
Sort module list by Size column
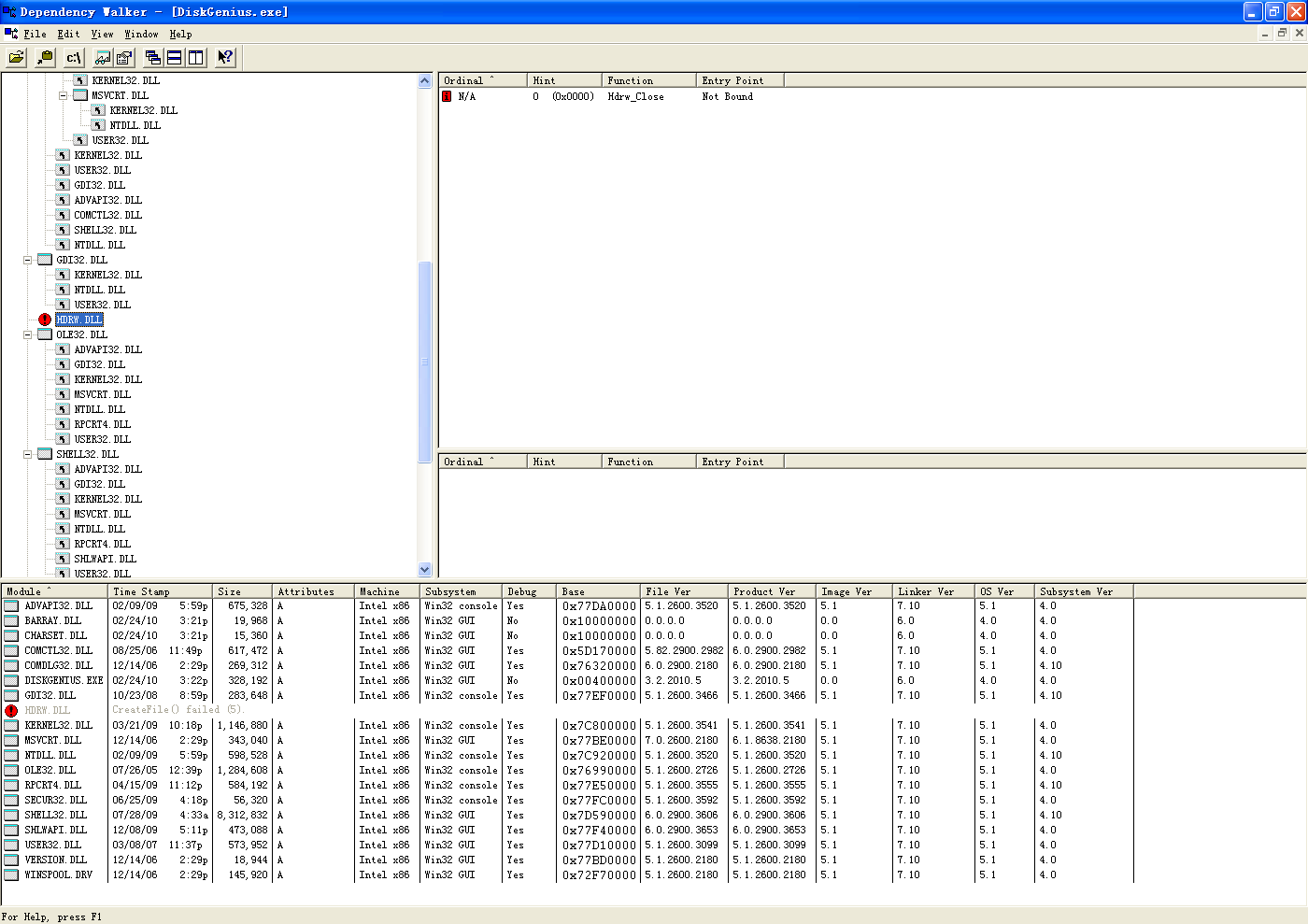pos(243,591)
